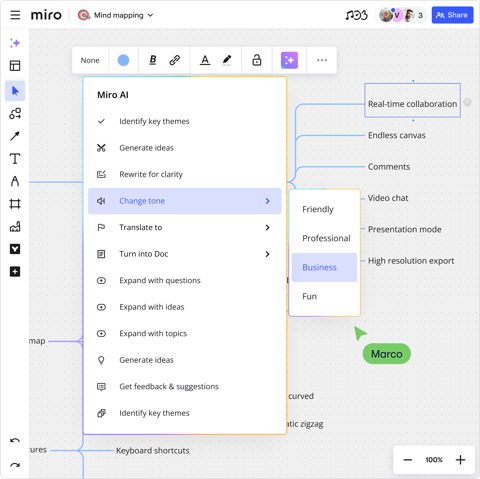Open the Turn into Doc submenu

pos(185,254)
